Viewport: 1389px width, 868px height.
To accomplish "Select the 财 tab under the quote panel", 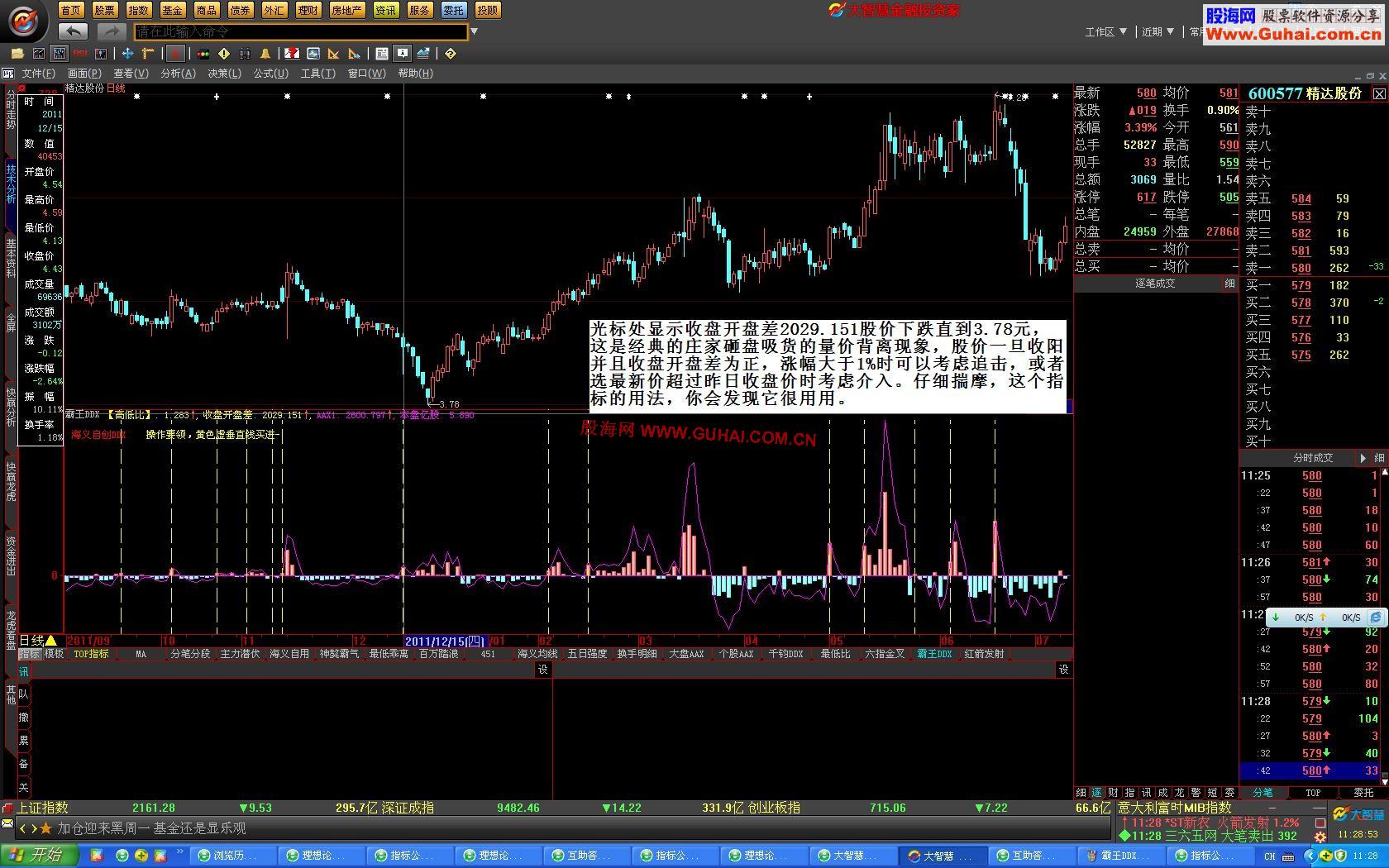I will (x=1113, y=792).
